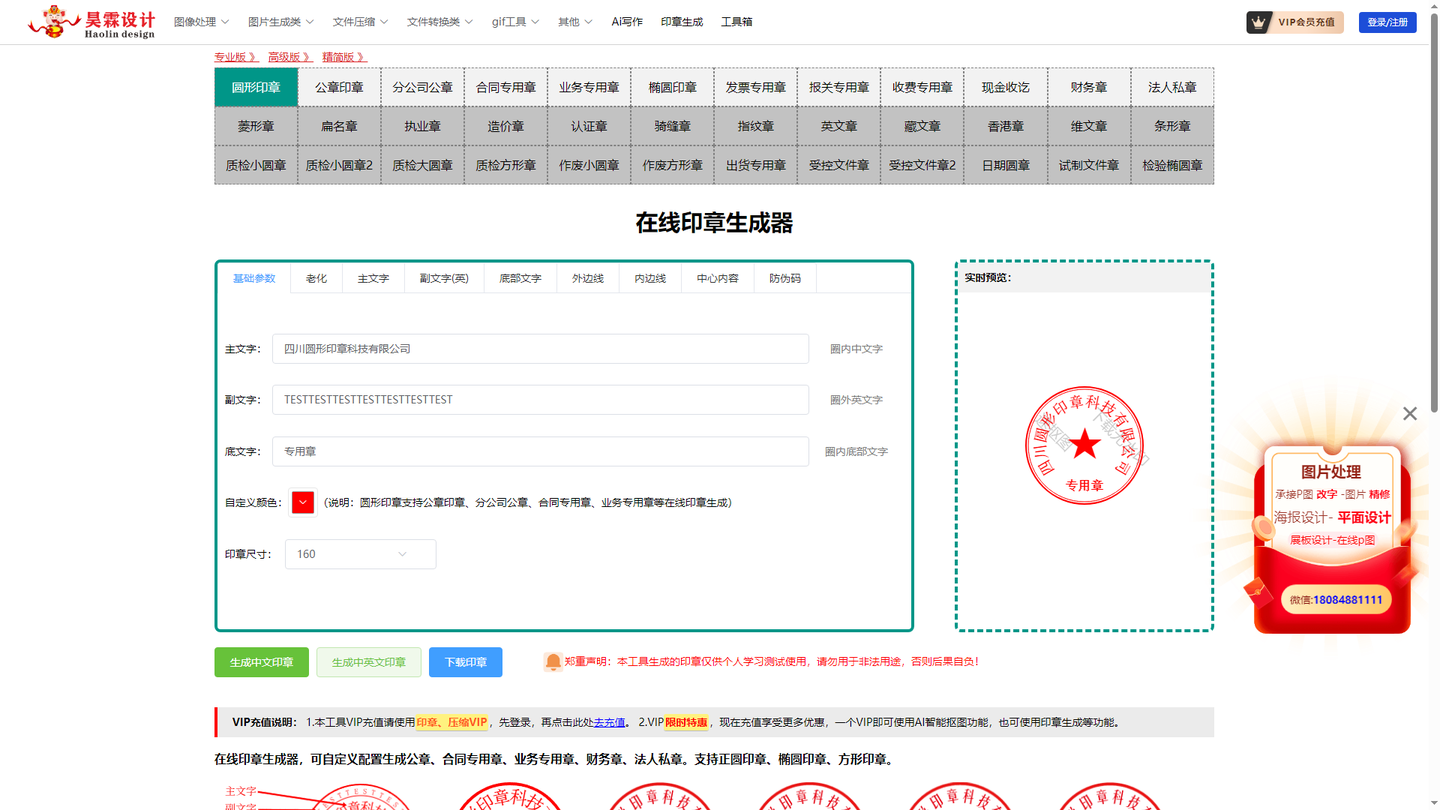
Task: Expand the 文件转换类 menu
Action: [x=440, y=22]
